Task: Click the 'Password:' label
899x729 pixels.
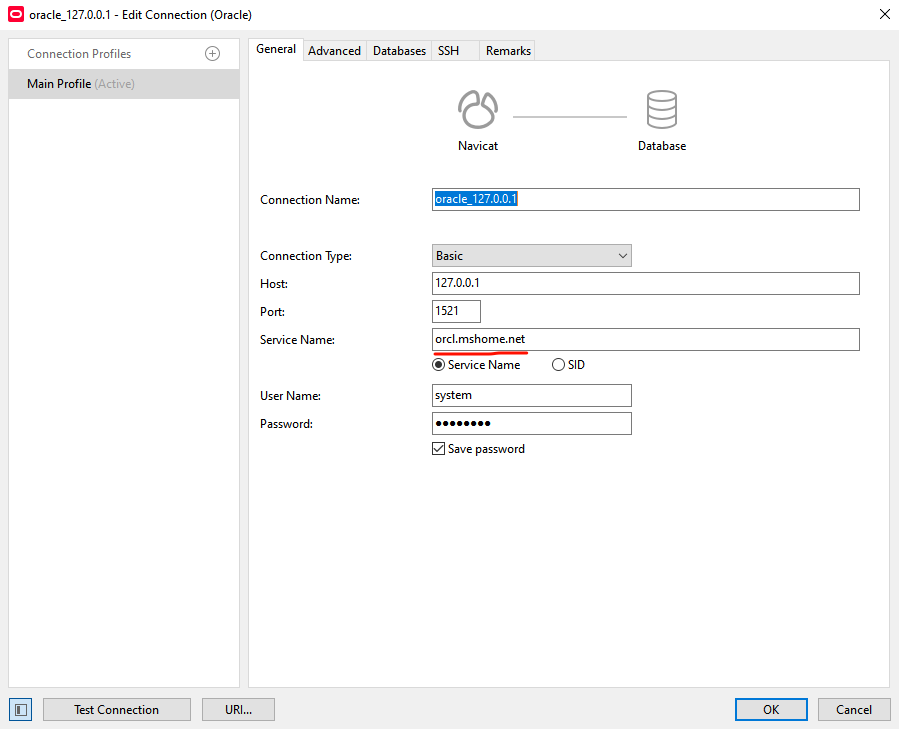Action: (286, 424)
